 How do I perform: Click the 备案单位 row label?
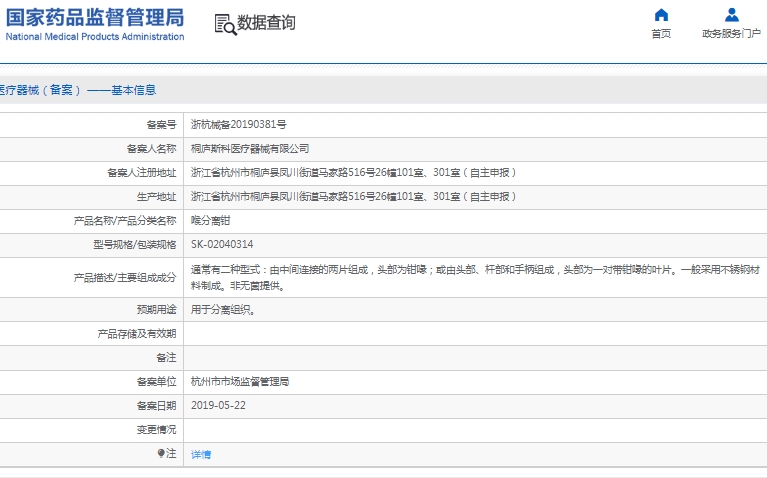pyautogui.click(x=157, y=382)
